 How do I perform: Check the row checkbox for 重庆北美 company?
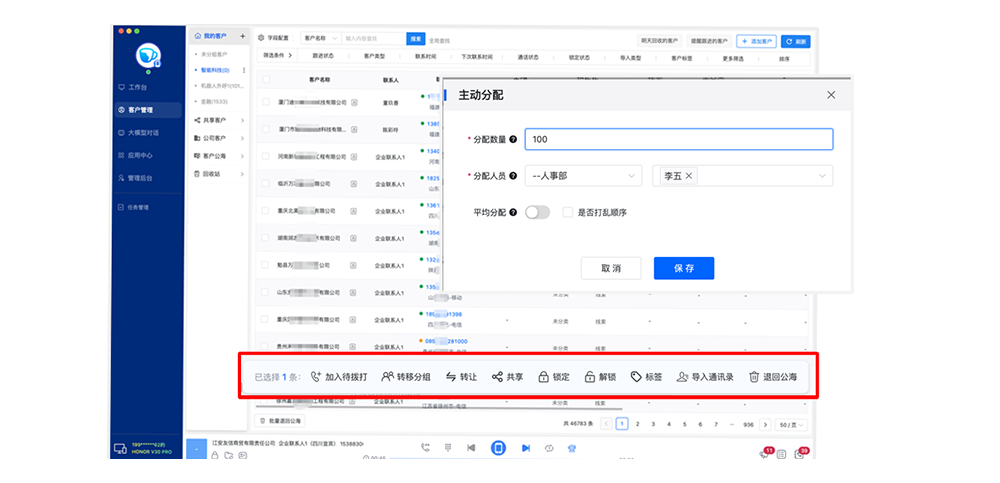pos(266,211)
